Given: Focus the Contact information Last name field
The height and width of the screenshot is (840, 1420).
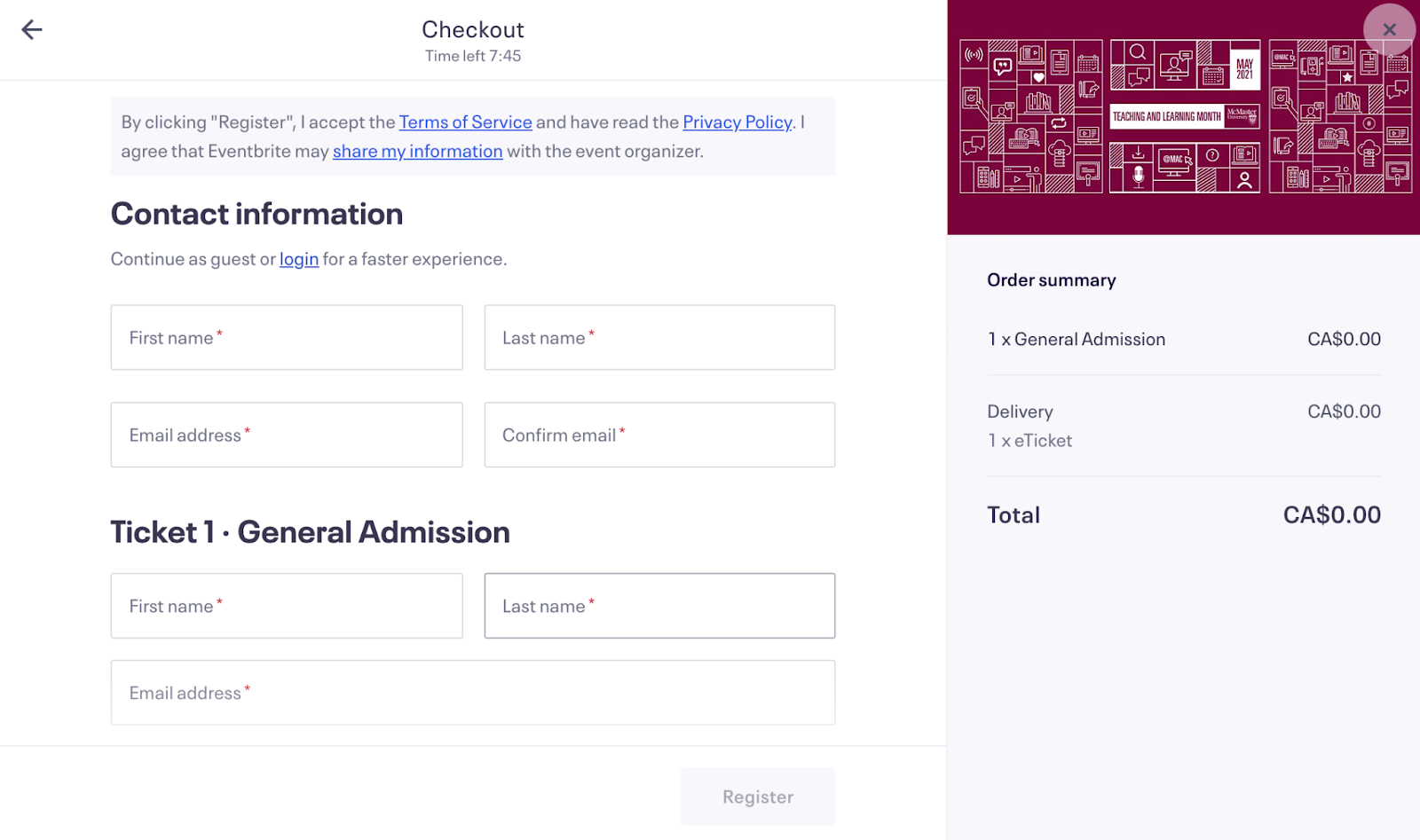Looking at the screenshot, I should pyautogui.click(x=659, y=338).
